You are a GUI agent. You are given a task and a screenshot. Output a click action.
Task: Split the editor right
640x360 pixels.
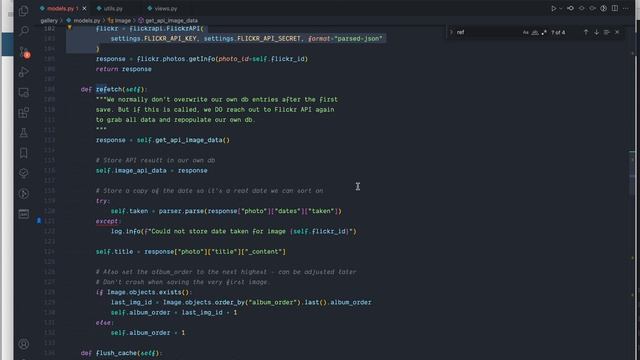click(x=615, y=8)
